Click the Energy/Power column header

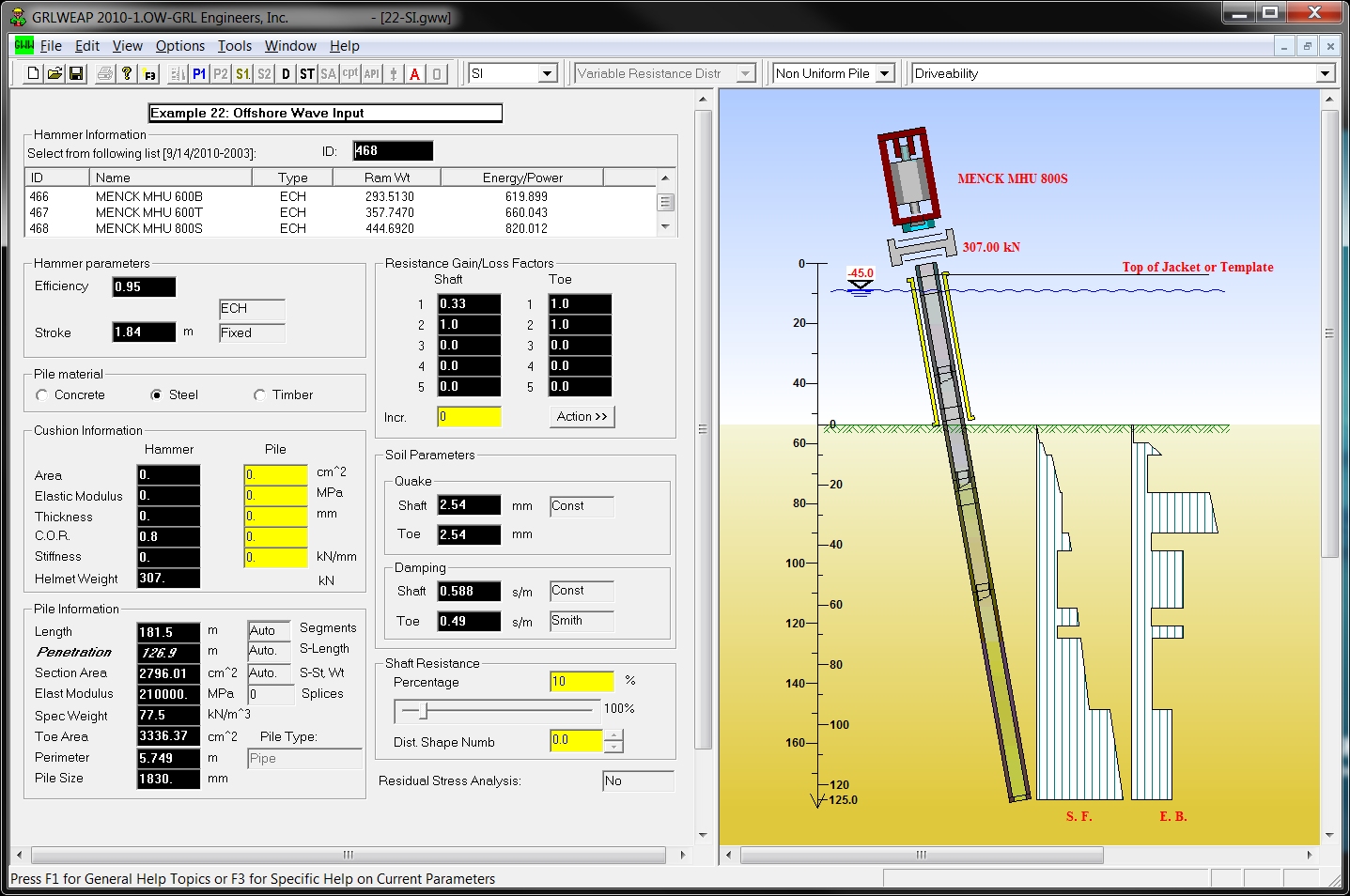pyautogui.click(x=522, y=178)
